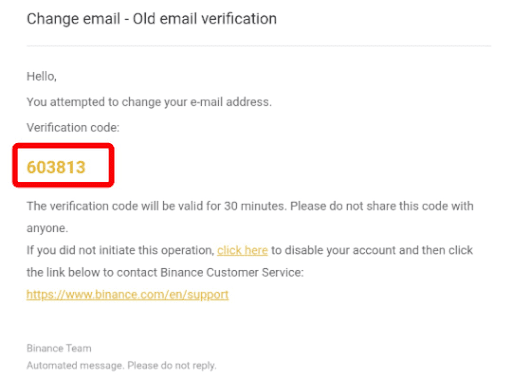Click 'to disable your account and then click' text

coord(372,250)
